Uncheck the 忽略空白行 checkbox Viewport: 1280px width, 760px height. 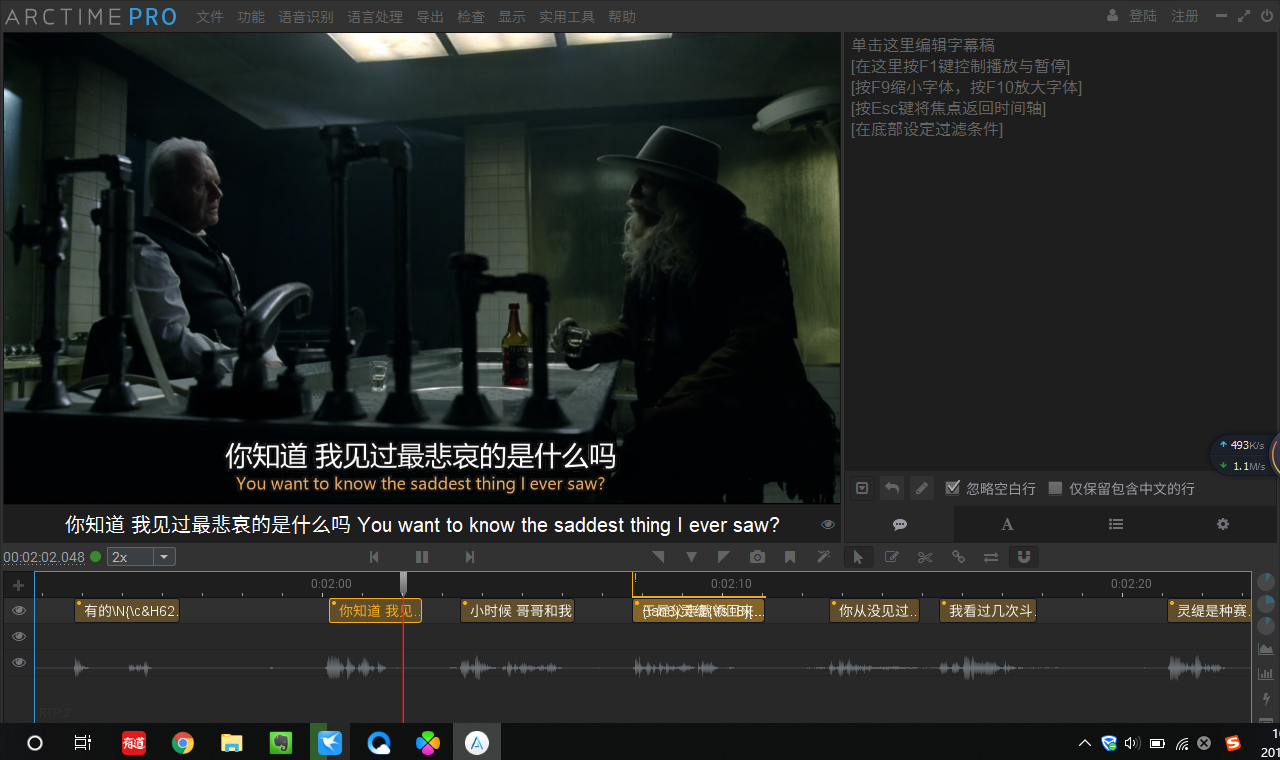pyautogui.click(x=953, y=488)
